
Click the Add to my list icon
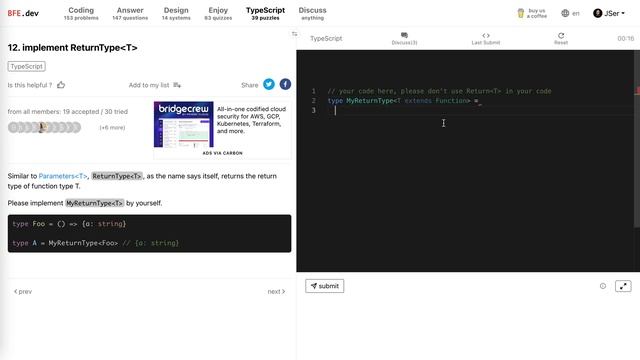point(177,85)
